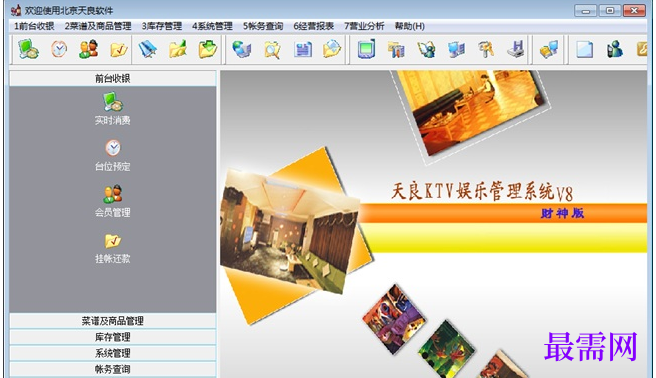
Task: Open the 3库存管理 menu
Action: (161, 26)
